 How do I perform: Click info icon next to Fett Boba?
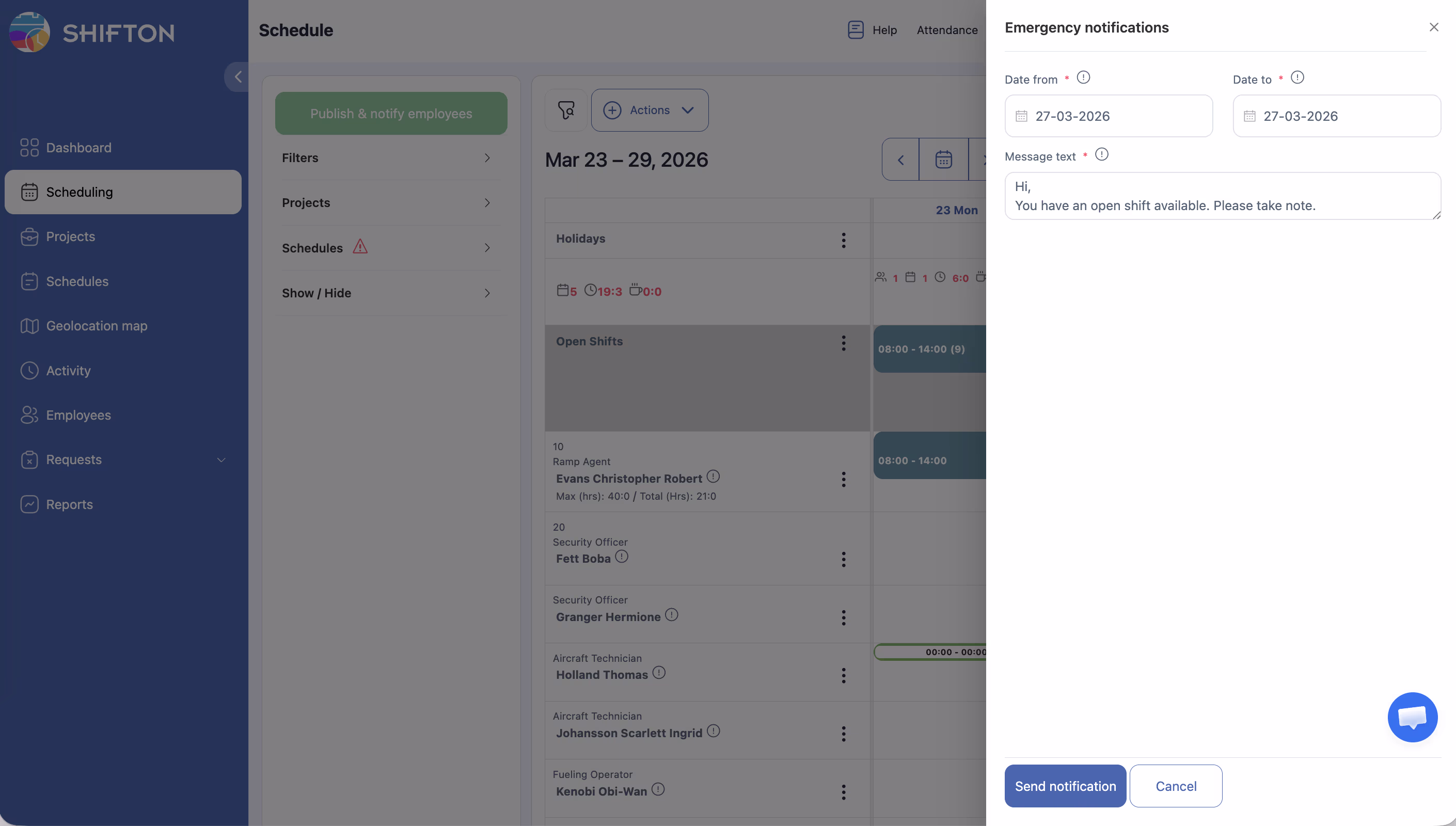[622, 557]
